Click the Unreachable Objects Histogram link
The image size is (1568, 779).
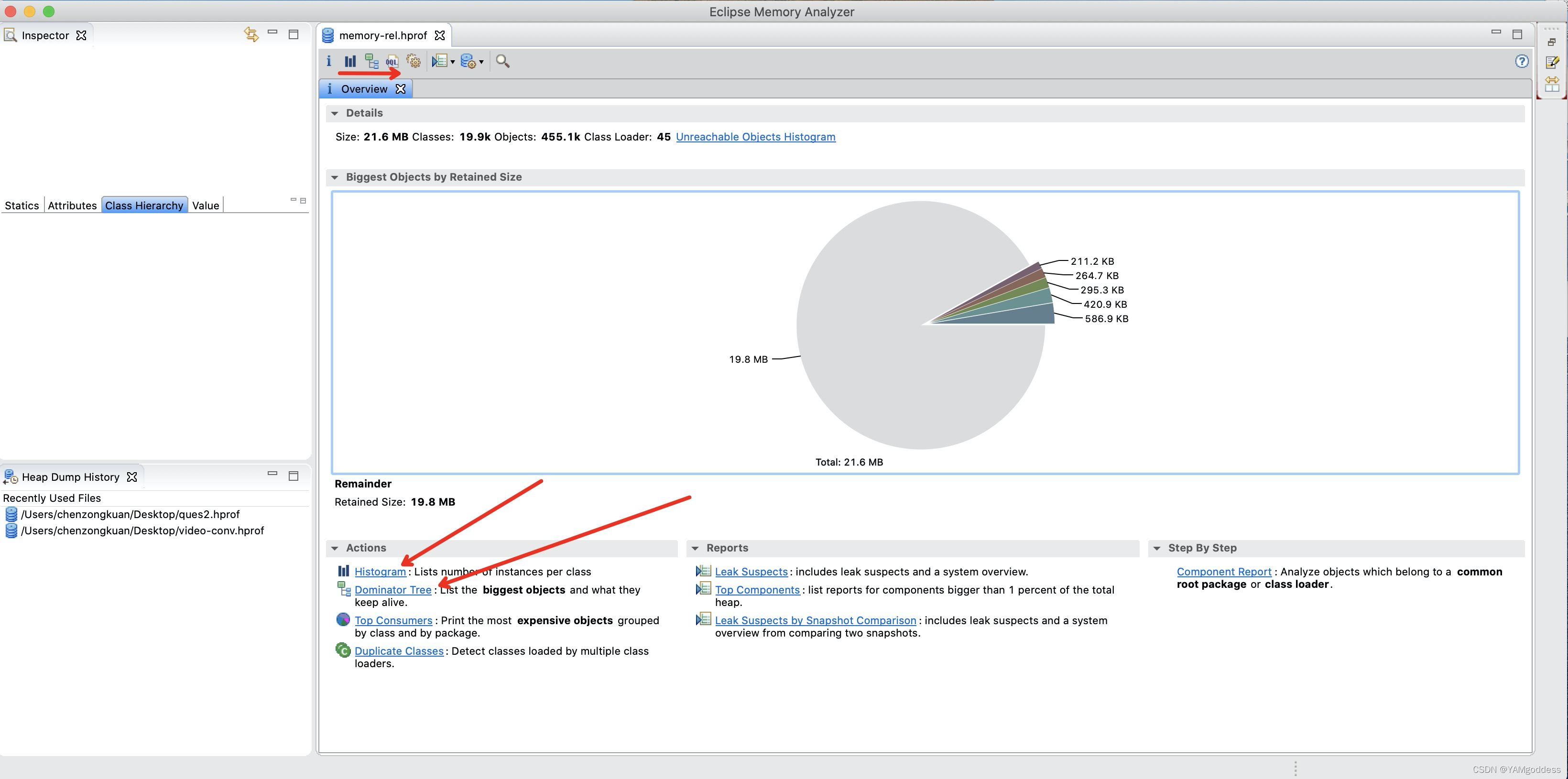click(755, 137)
